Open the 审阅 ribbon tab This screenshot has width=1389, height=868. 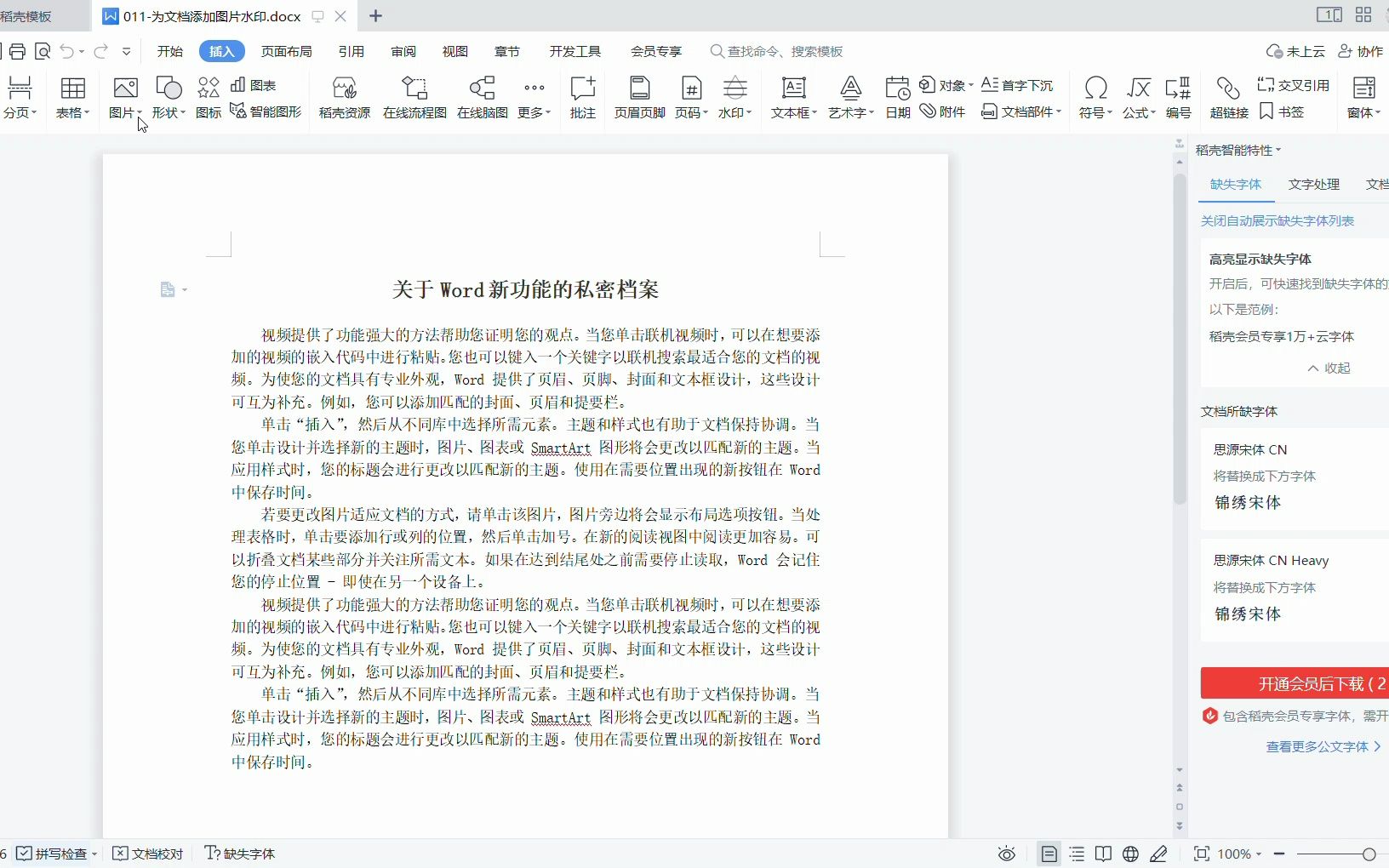click(x=403, y=51)
